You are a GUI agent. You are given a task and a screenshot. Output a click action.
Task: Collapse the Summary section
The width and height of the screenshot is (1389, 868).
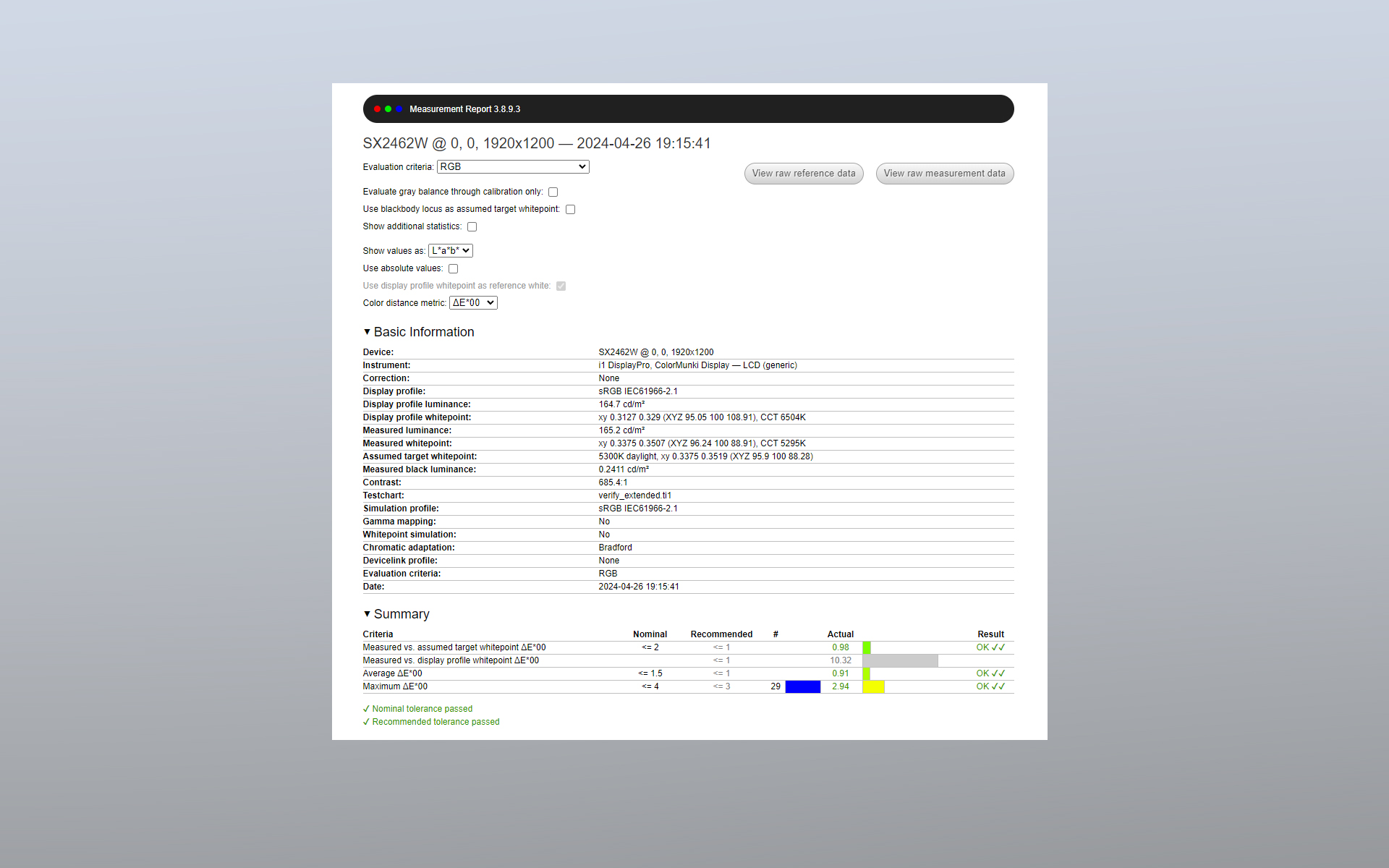(x=367, y=614)
